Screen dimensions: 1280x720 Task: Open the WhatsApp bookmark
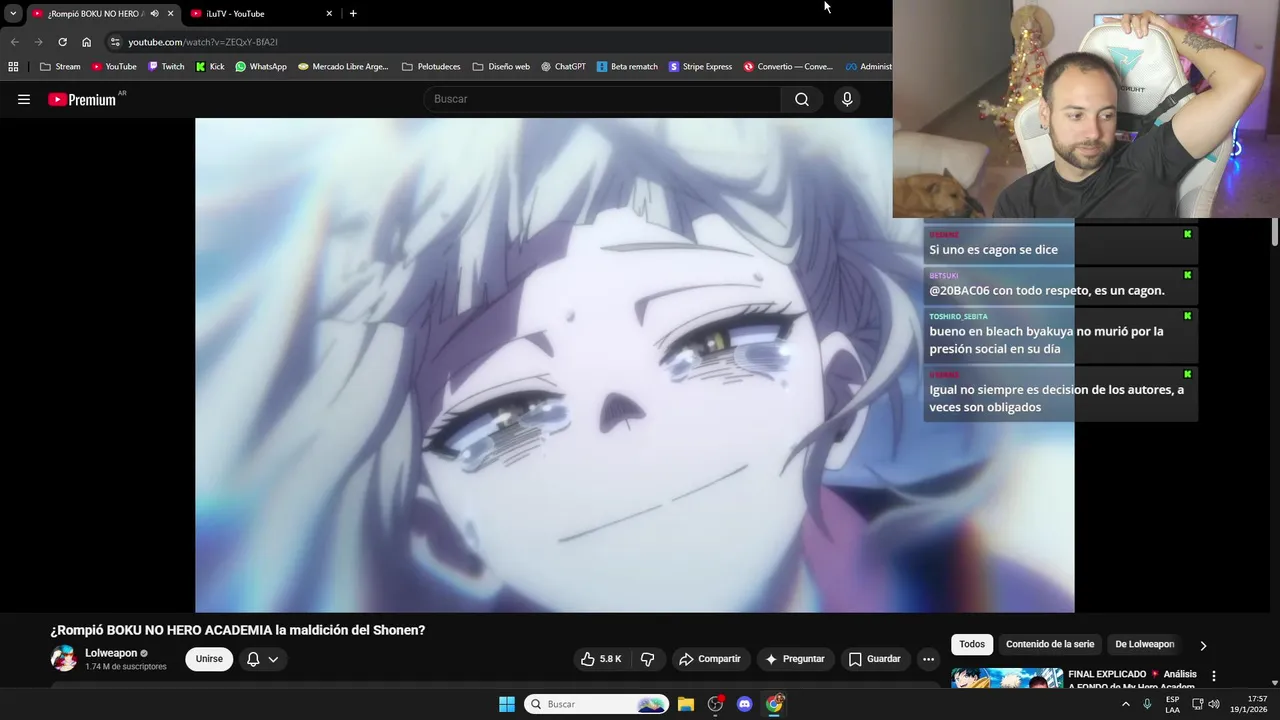coord(261,67)
